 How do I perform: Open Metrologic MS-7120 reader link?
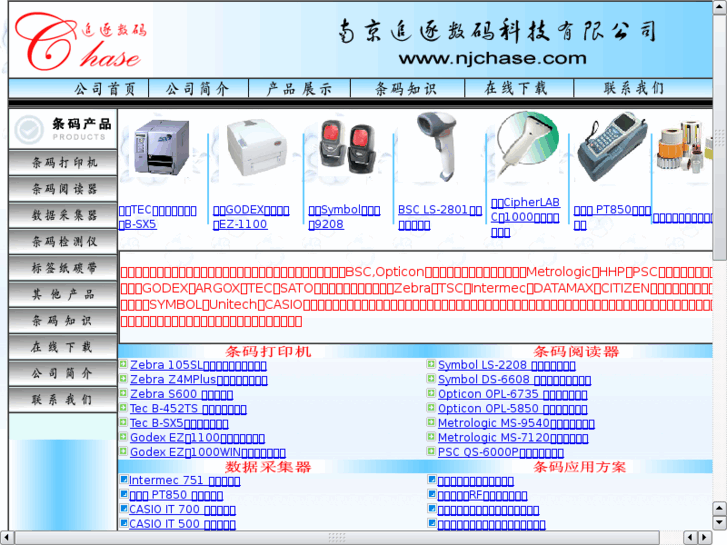(x=513, y=437)
